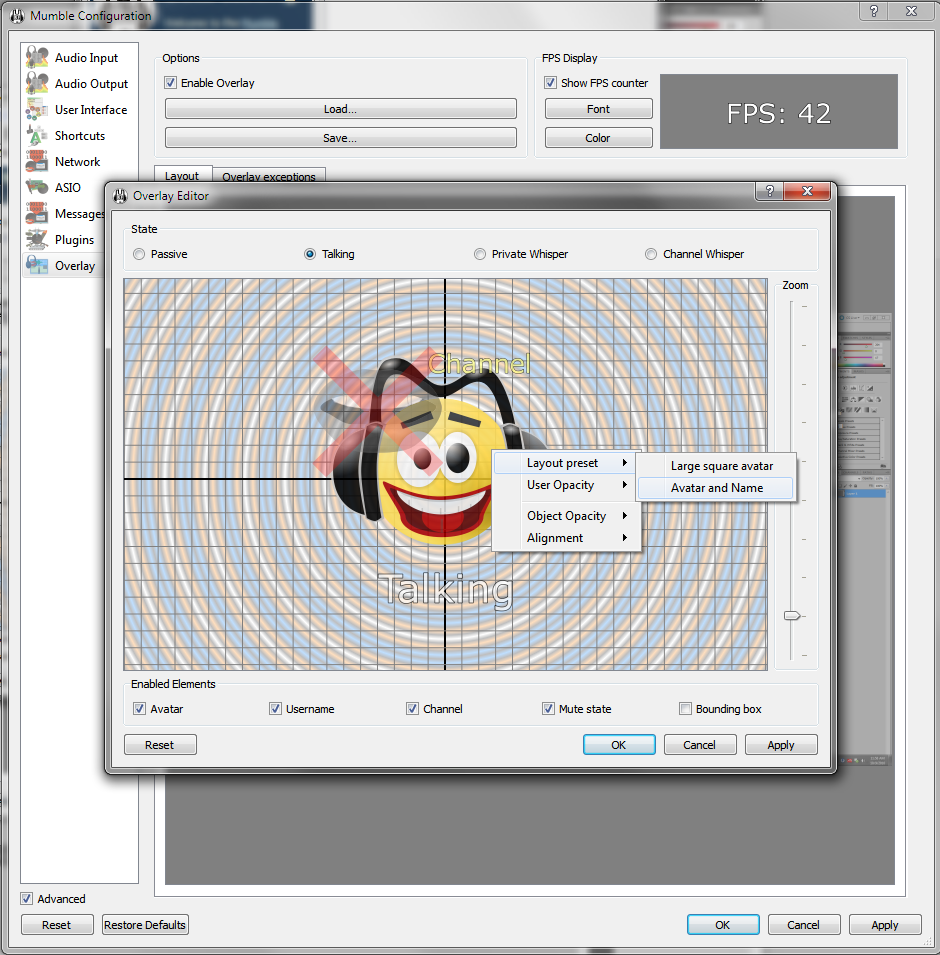Click the Save... button
This screenshot has height=955, width=940.
341,138
